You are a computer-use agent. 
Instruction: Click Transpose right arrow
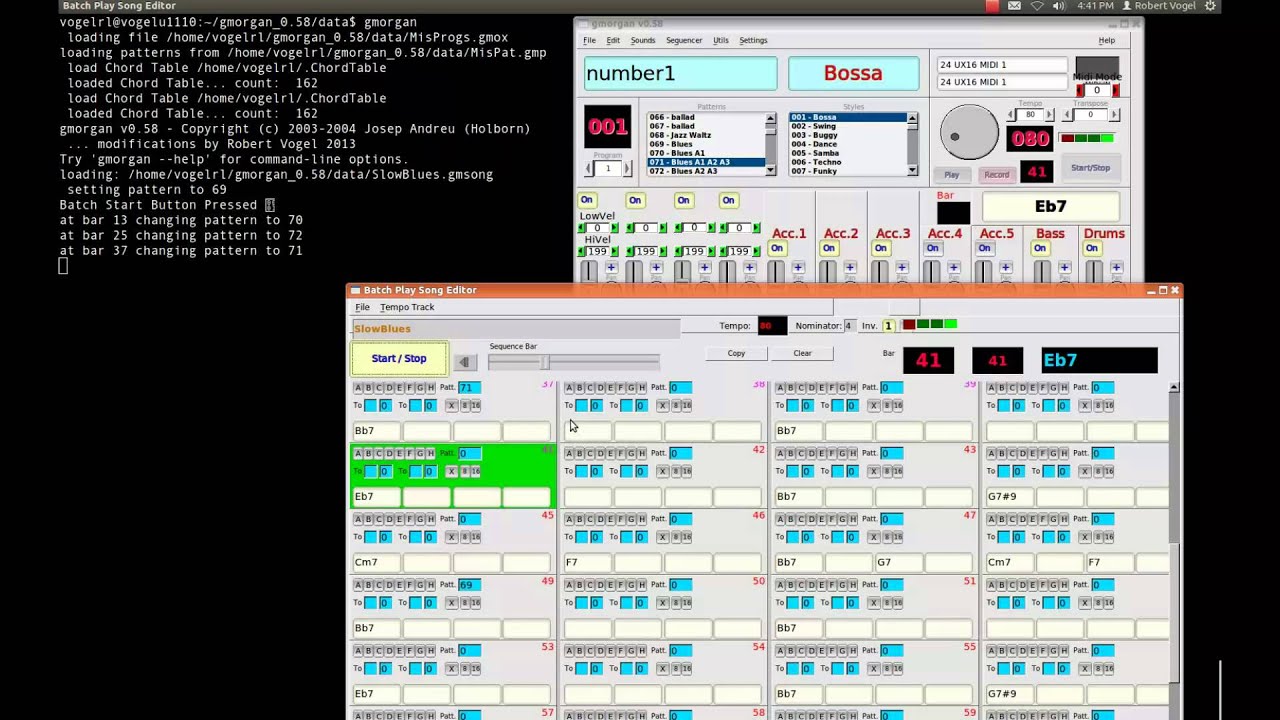1114,115
